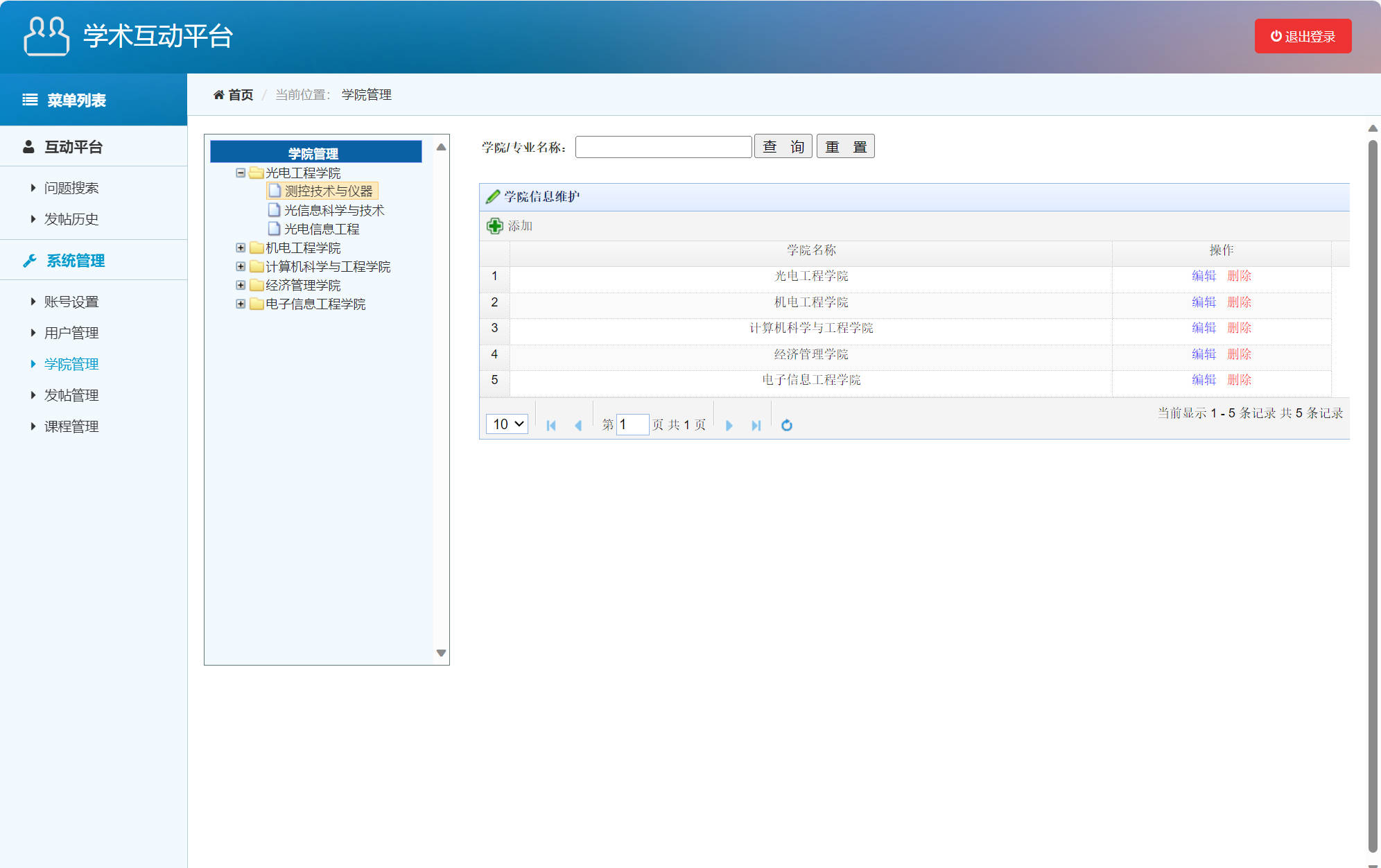This screenshot has height=868, width=1381.
Task: Go to first page pagination icon
Action: point(551,425)
